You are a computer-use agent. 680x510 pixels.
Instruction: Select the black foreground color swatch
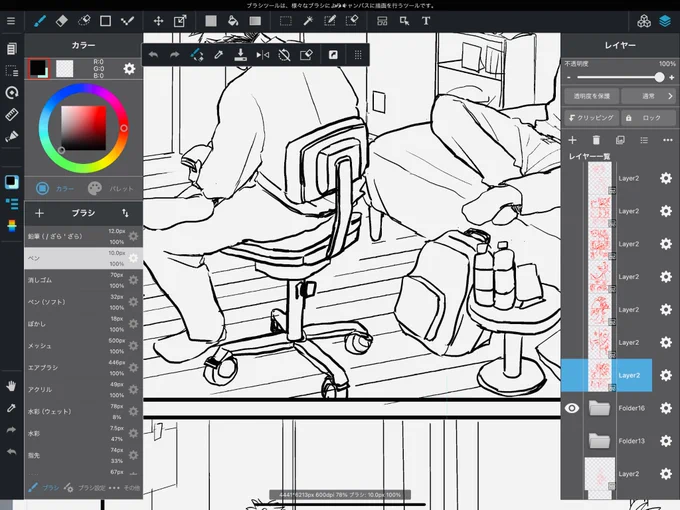tap(37, 68)
